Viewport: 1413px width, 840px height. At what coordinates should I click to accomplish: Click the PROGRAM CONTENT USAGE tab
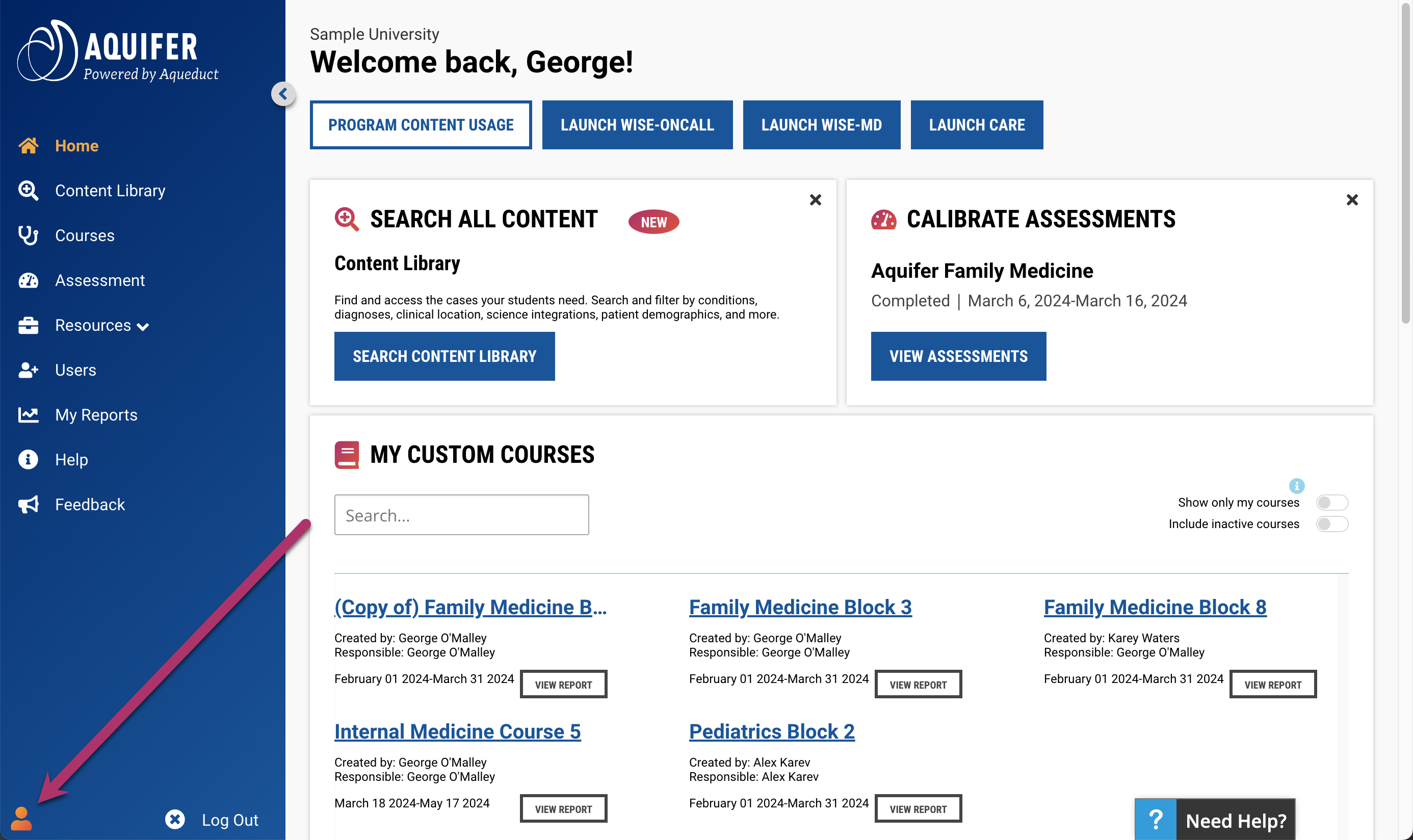(x=420, y=124)
